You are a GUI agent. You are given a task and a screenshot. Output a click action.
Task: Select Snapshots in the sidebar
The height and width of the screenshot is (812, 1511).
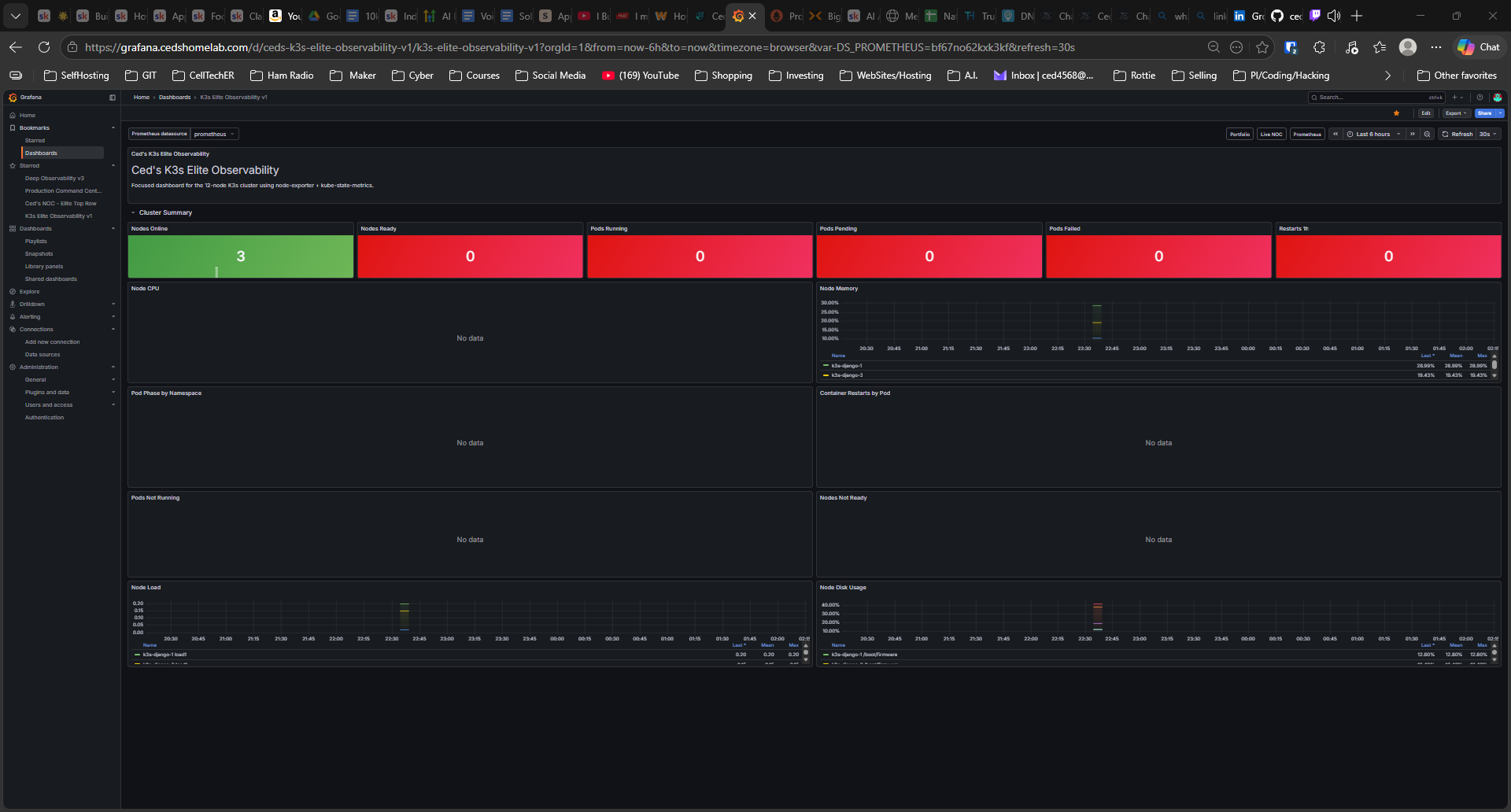pos(39,253)
